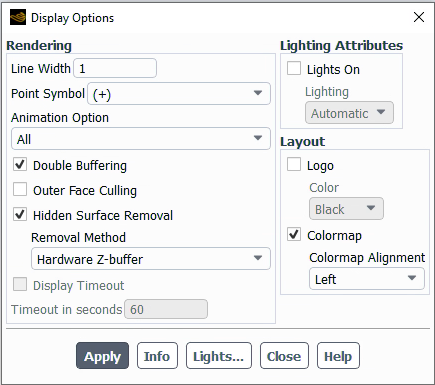Click the Animation Option label

(x=60, y=118)
